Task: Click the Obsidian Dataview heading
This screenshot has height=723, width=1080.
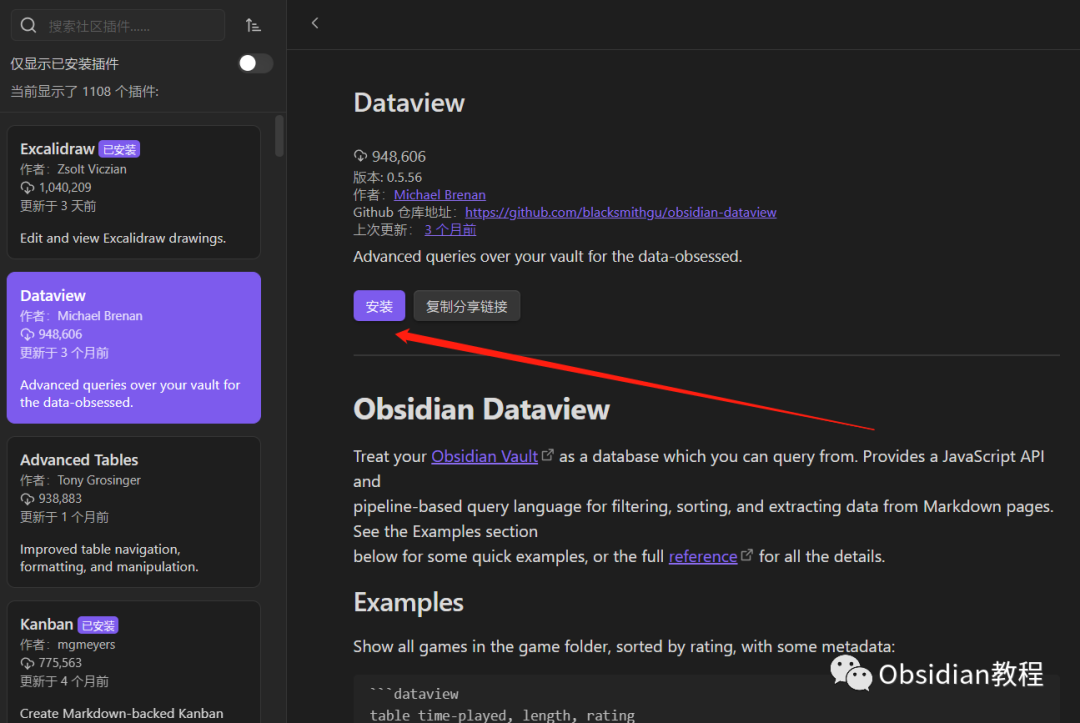Action: click(481, 409)
